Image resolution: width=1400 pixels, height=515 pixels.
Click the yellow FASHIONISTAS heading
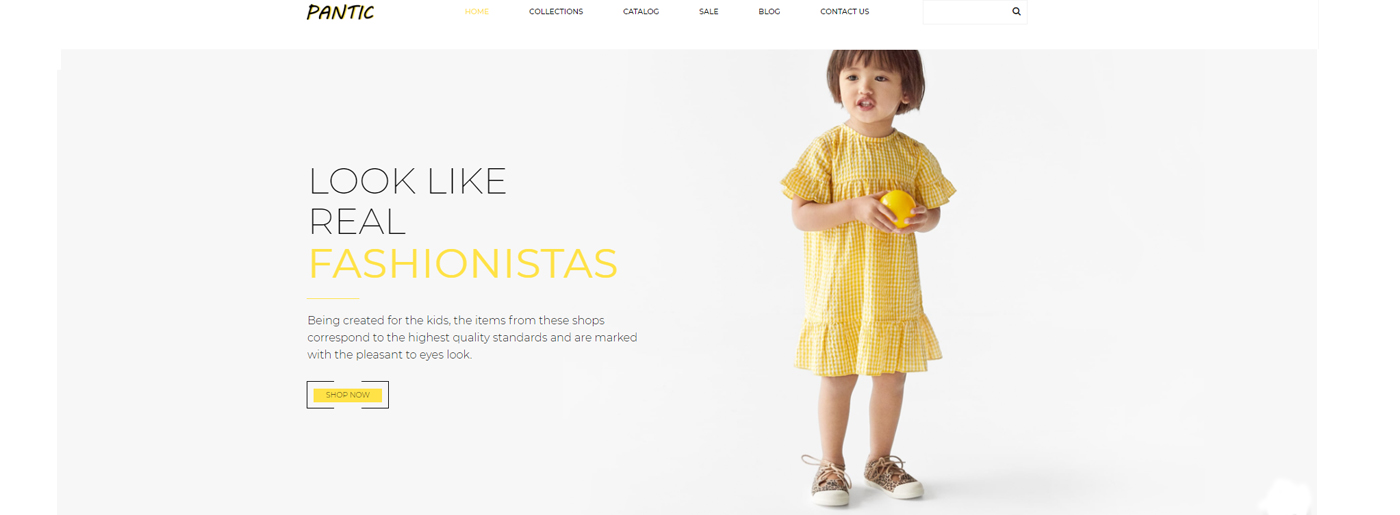pos(462,264)
